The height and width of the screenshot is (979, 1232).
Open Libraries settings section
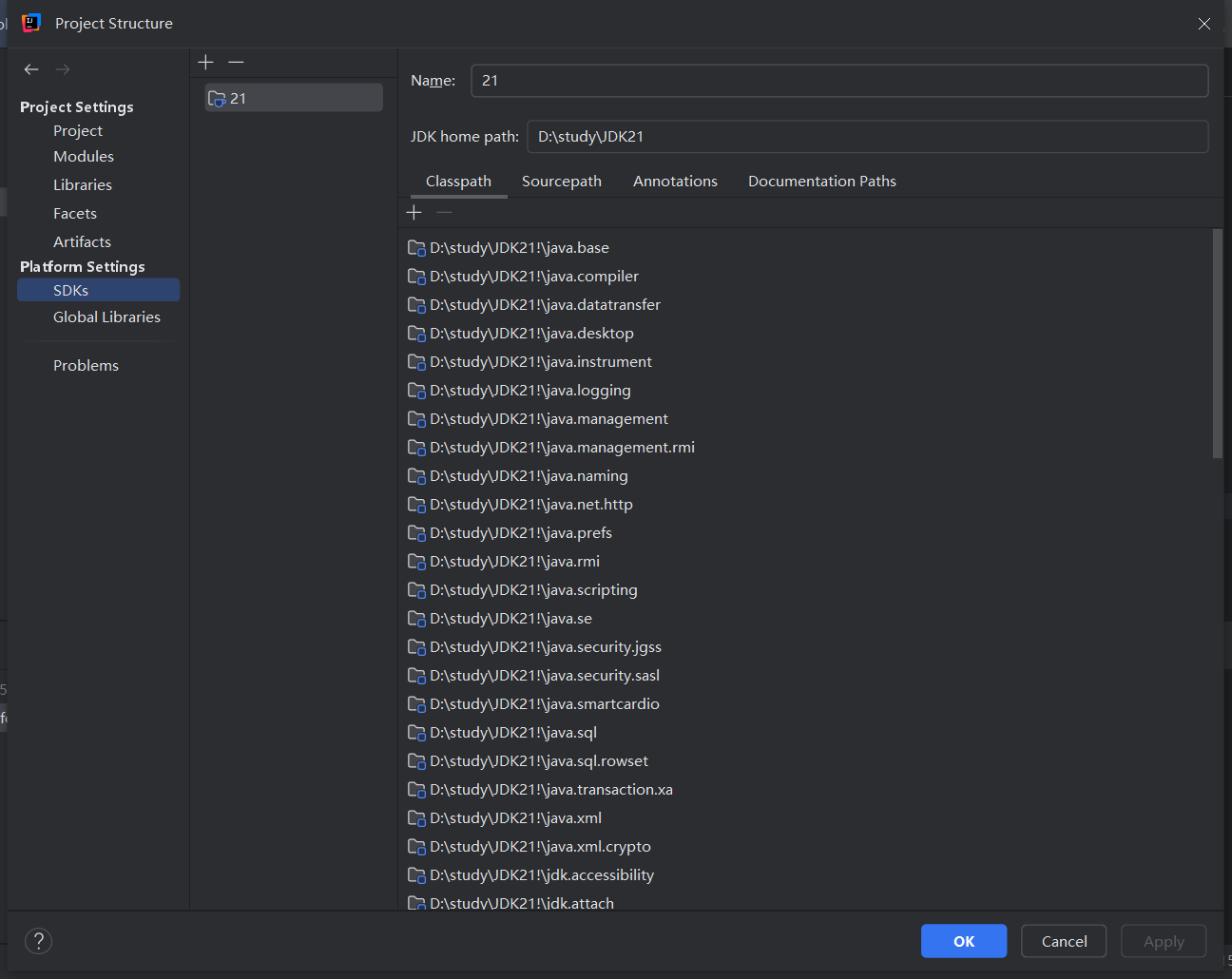[83, 184]
